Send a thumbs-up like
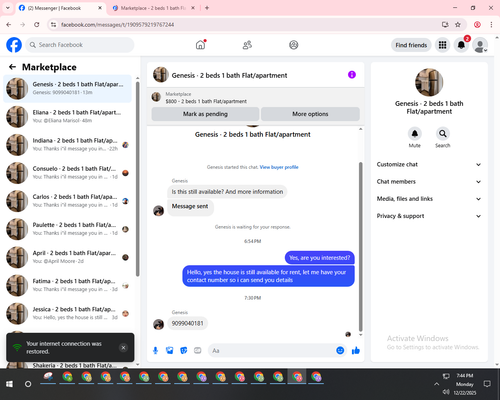The width and height of the screenshot is (500, 400). [x=356, y=350]
